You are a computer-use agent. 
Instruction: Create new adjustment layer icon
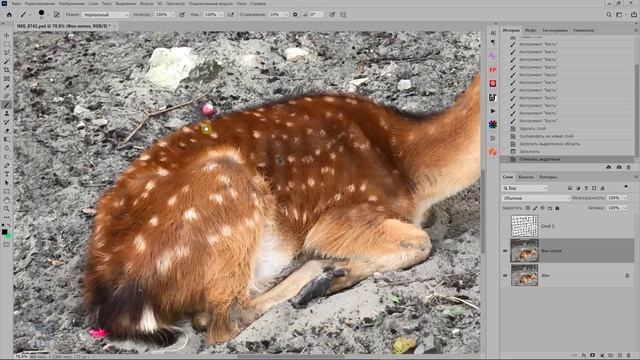(602, 356)
